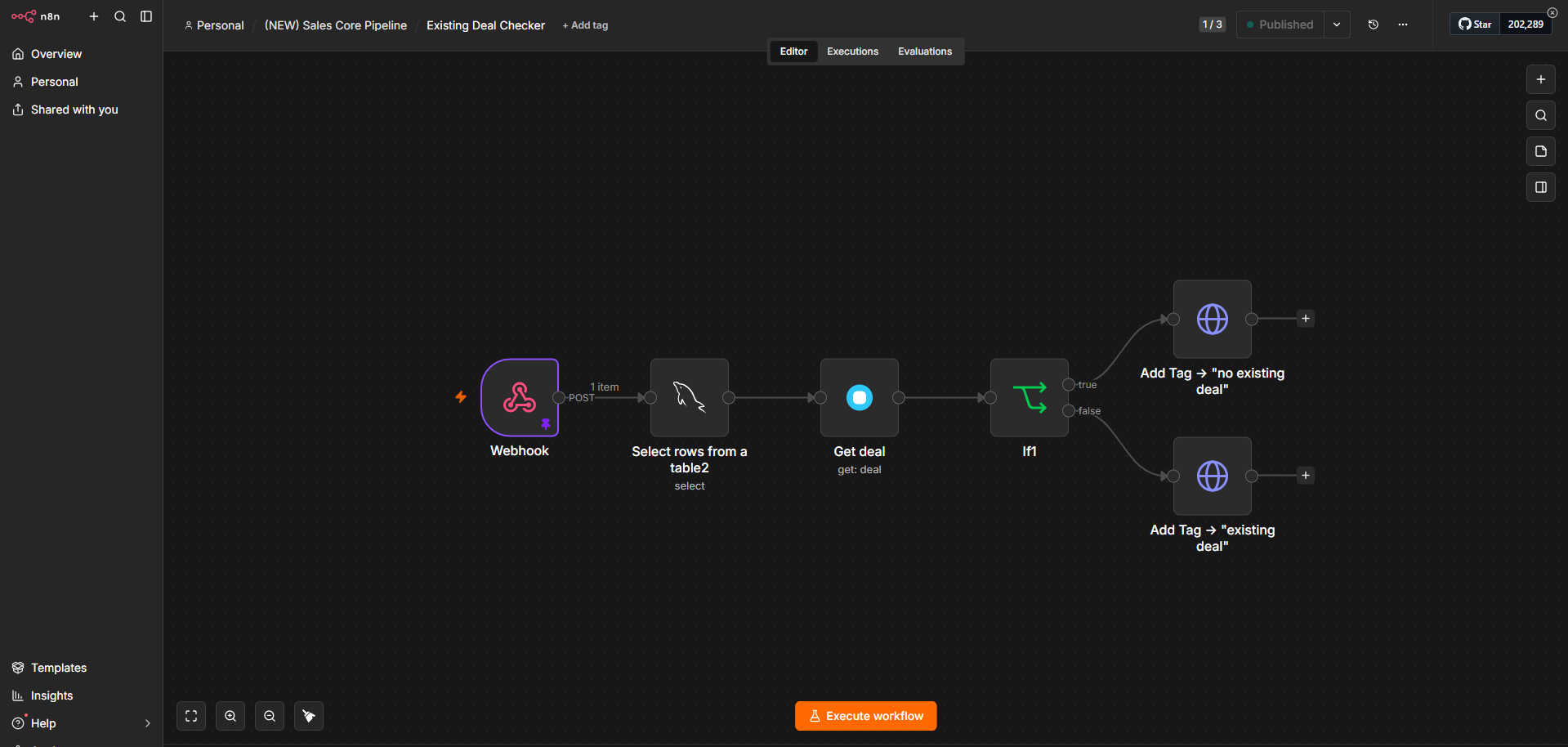Select the Add Tag "existing deal" node
This screenshot has height=747, width=1568.
click(1213, 476)
